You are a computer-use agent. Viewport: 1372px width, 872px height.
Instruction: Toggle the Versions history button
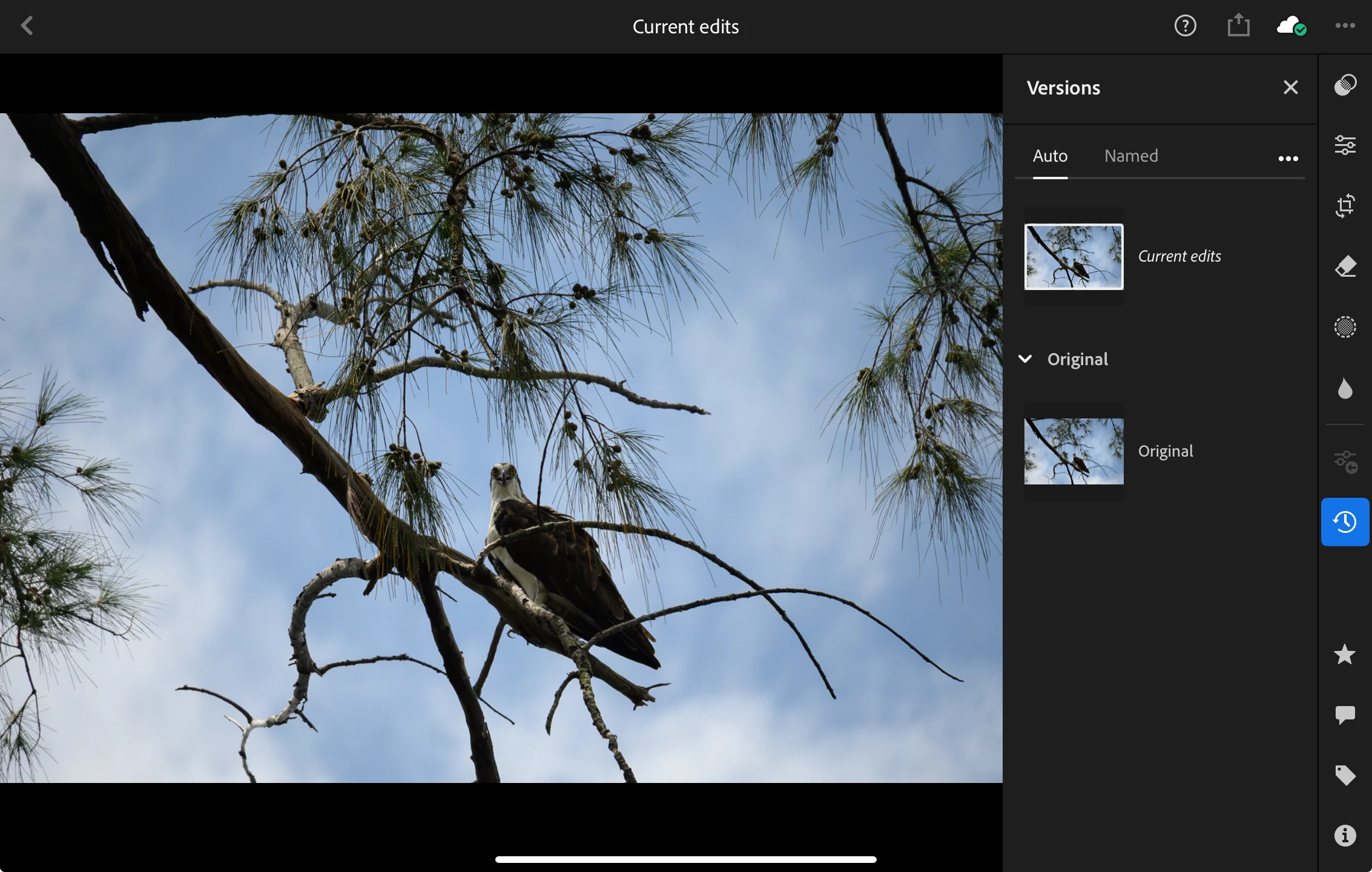coord(1345,522)
